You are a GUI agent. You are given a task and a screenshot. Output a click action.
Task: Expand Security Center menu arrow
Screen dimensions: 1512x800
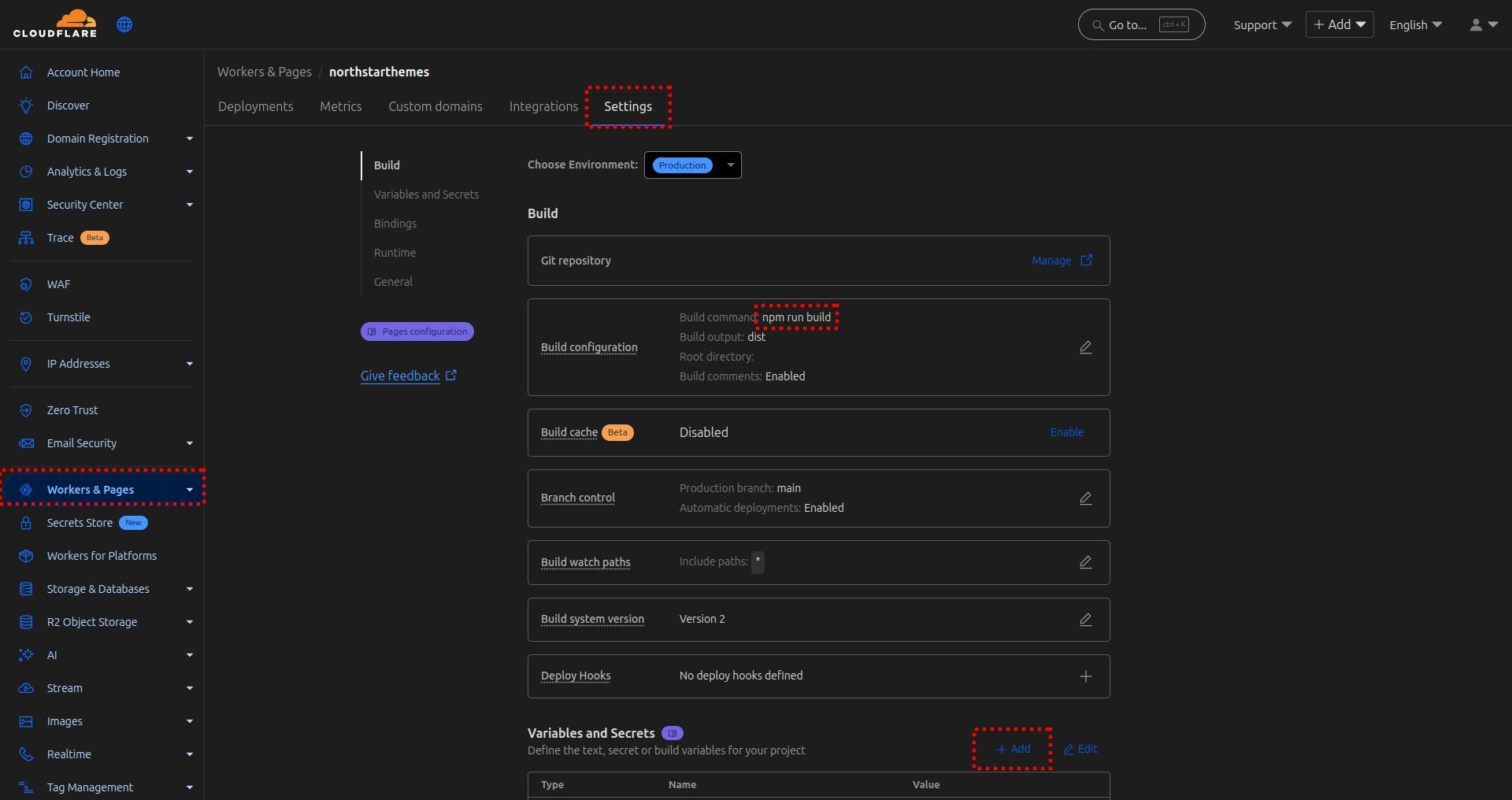pyautogui.click(x=190, y=205)
